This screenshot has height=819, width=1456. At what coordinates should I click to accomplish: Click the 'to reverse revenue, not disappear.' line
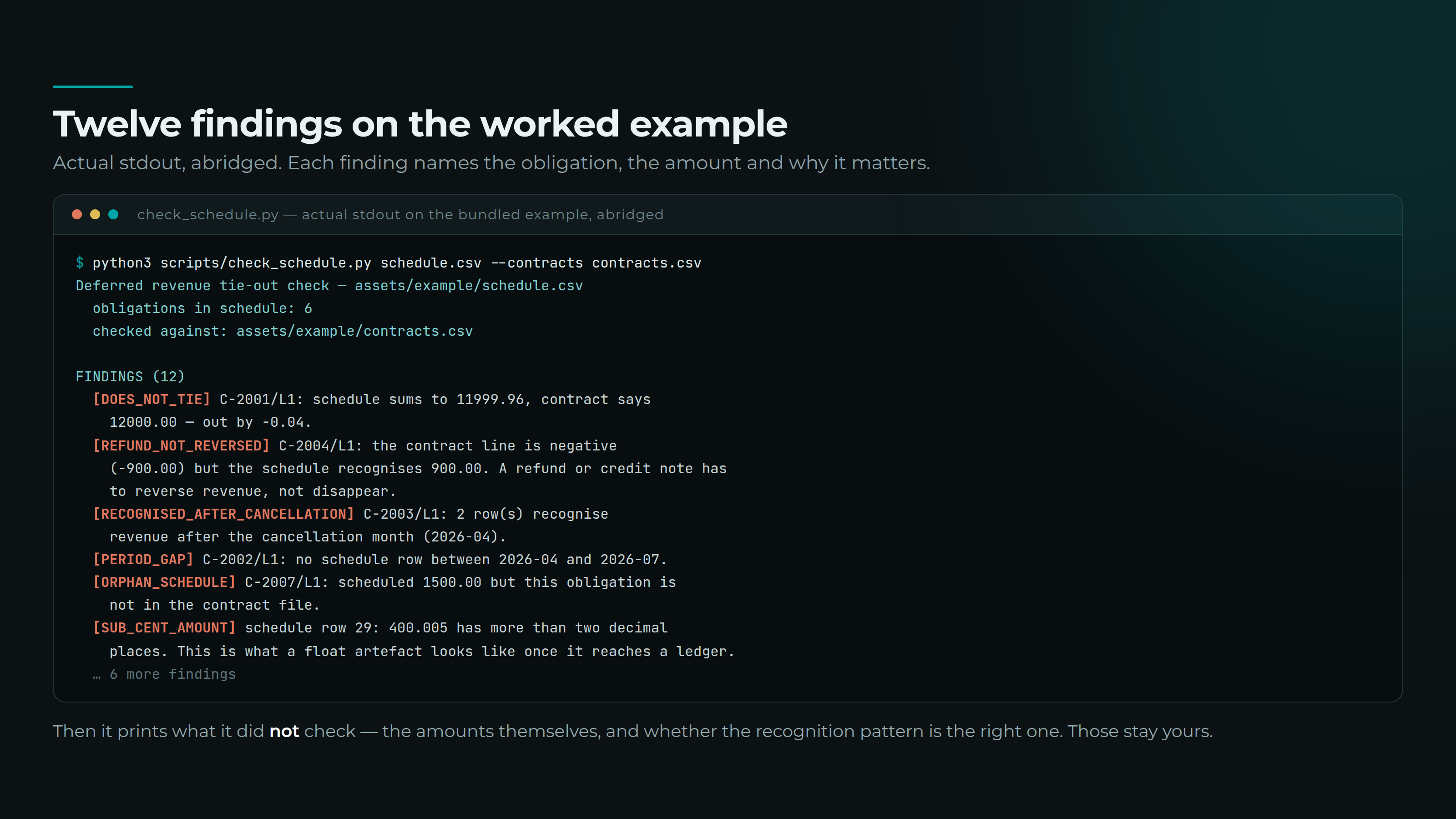pos(253,491)
